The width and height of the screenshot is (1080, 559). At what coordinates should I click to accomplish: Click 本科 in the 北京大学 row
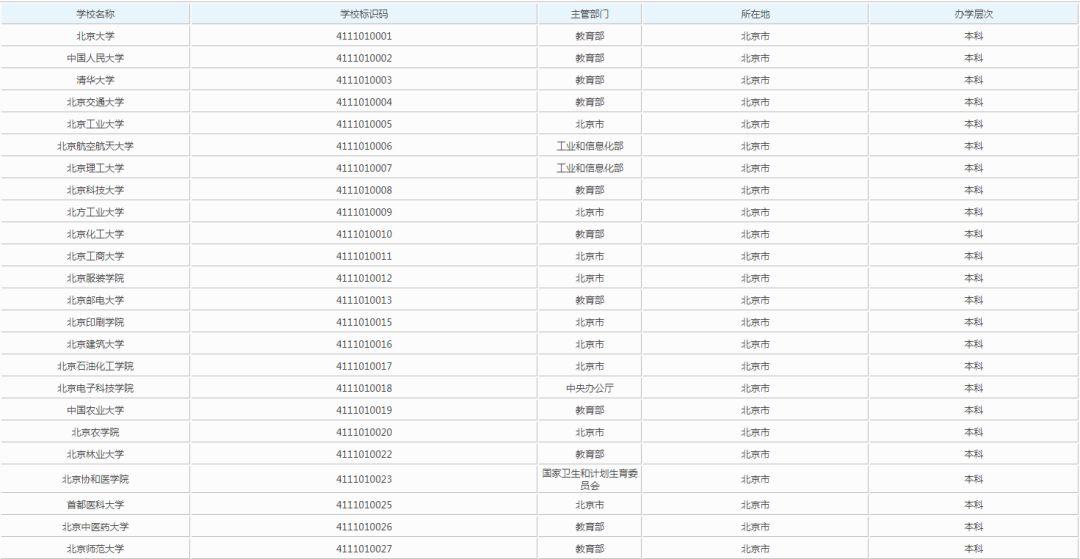(973, 36)
